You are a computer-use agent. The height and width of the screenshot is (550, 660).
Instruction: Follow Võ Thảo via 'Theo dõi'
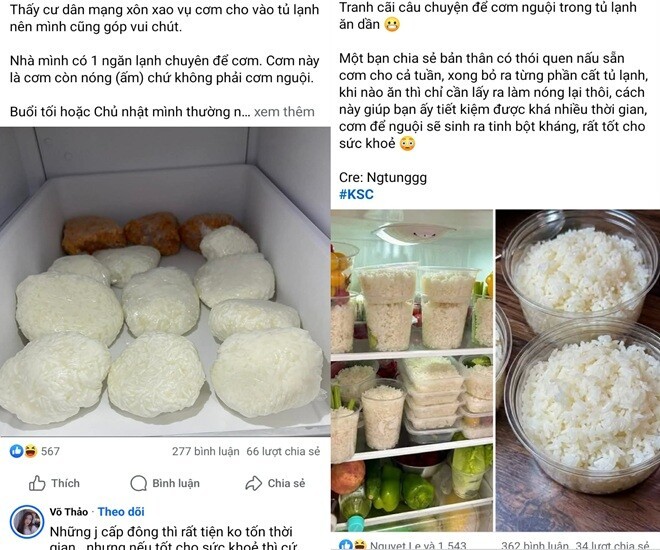click(121, 512)
